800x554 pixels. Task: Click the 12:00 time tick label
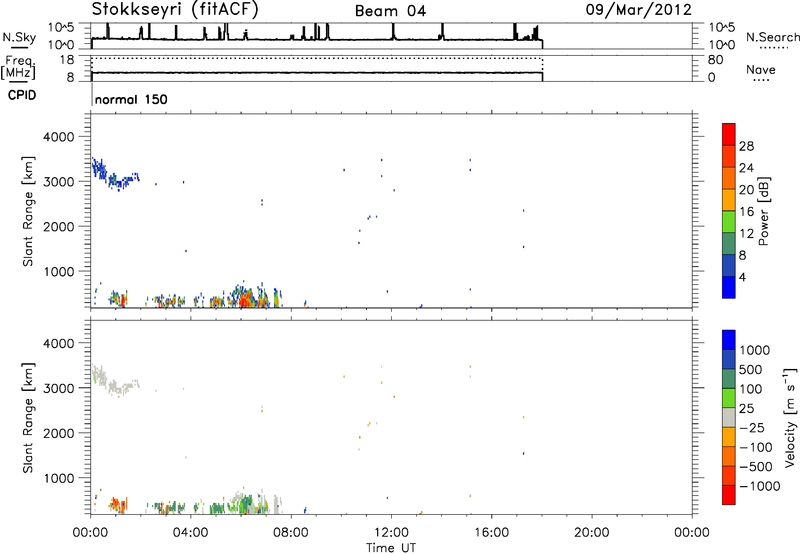tap(391, 533)
